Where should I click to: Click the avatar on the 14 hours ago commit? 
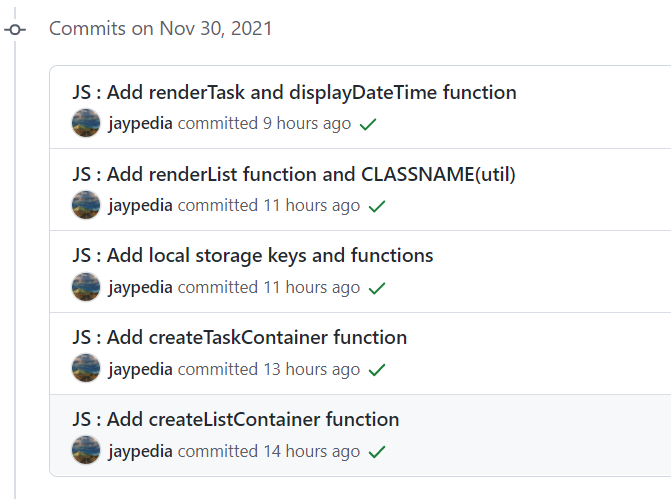(x=86, y=450)
